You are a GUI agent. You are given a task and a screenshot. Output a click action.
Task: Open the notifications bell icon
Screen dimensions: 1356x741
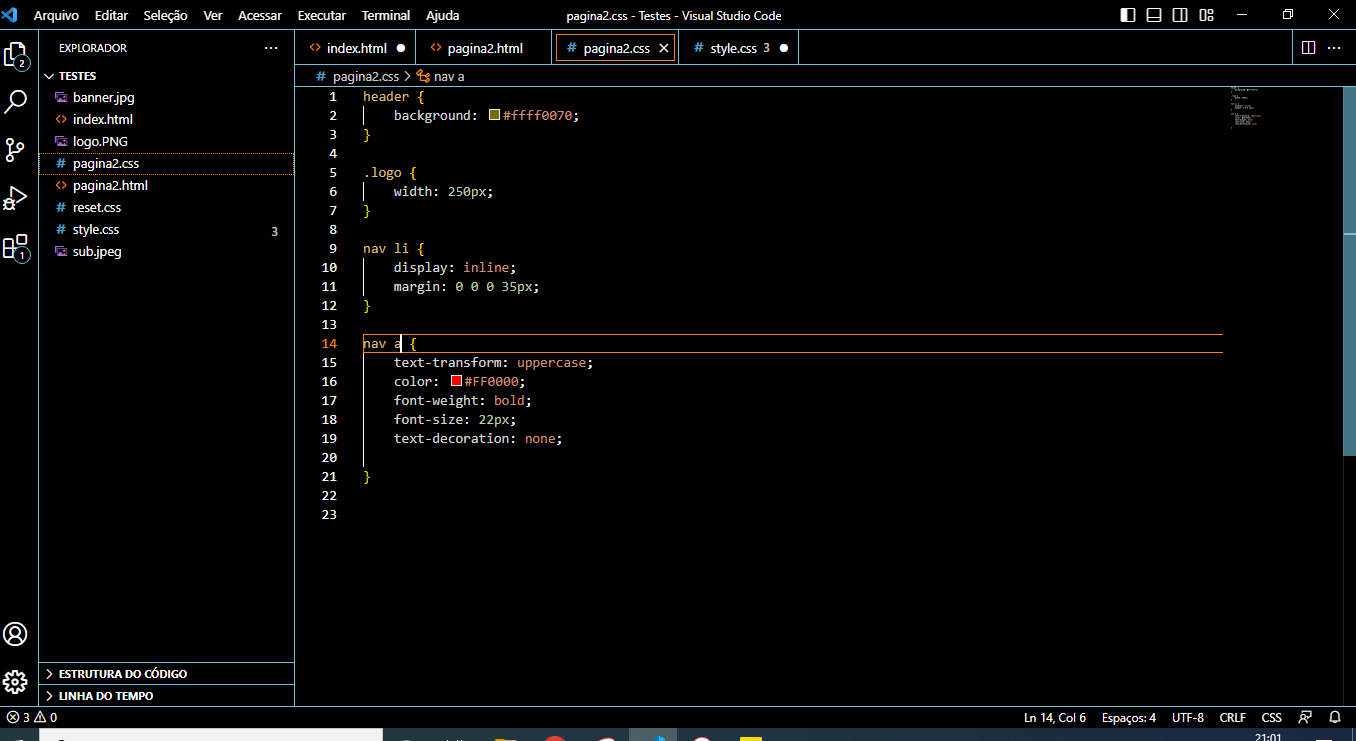1334,717
